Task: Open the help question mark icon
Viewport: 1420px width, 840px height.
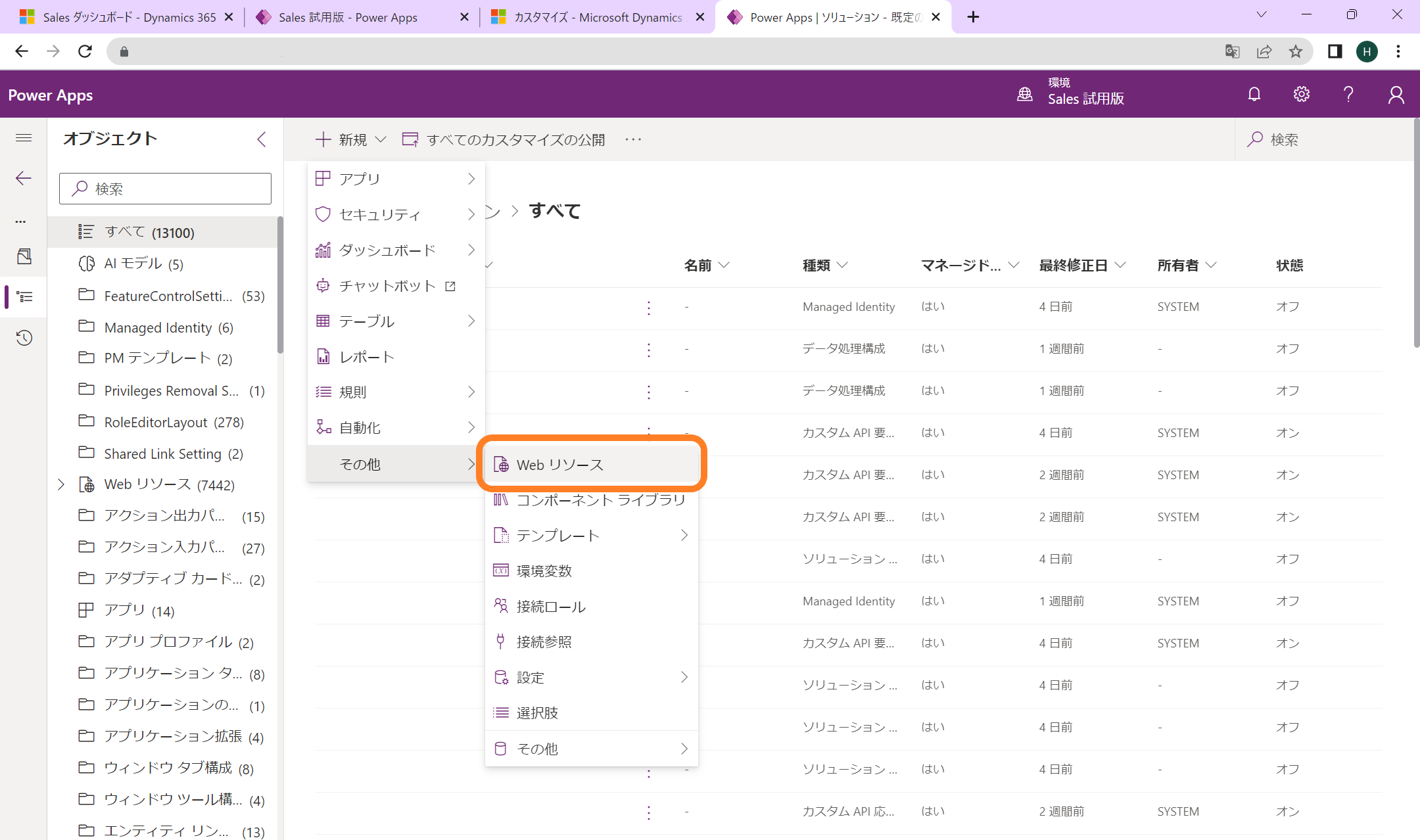Action: tap(1348, 95)
